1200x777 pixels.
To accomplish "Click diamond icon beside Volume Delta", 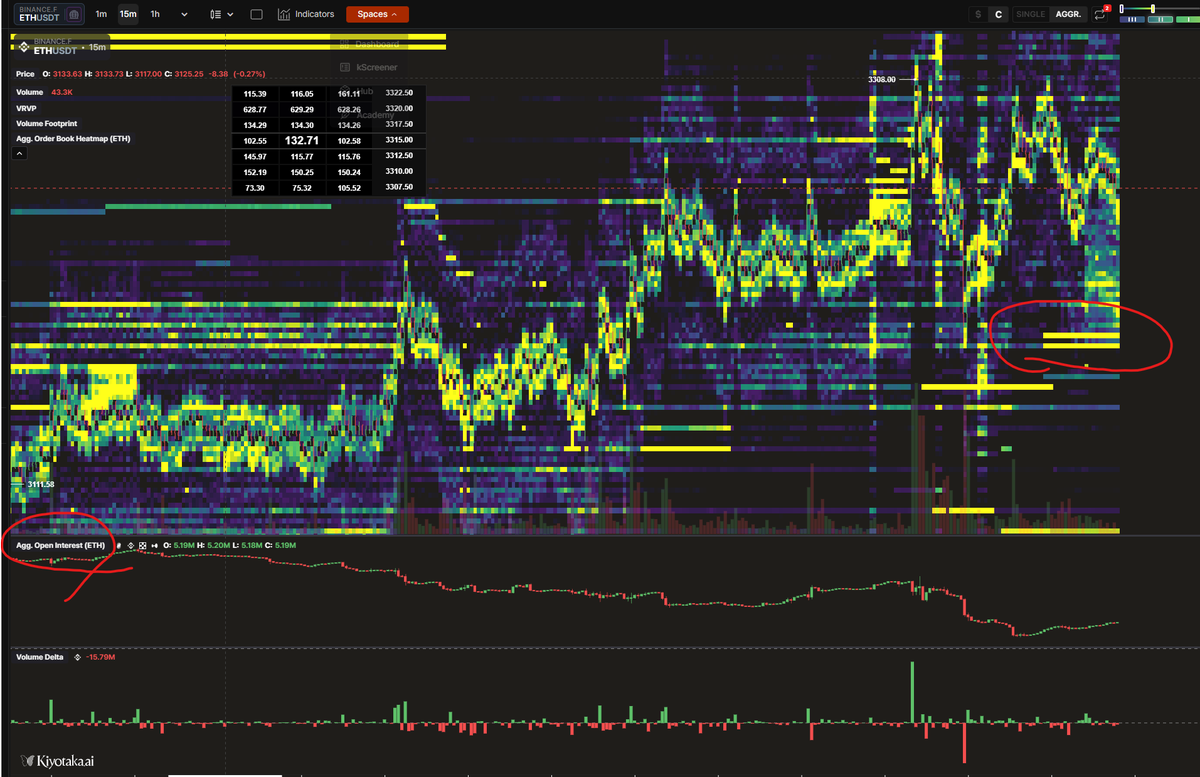I will [x=77, y=657].
